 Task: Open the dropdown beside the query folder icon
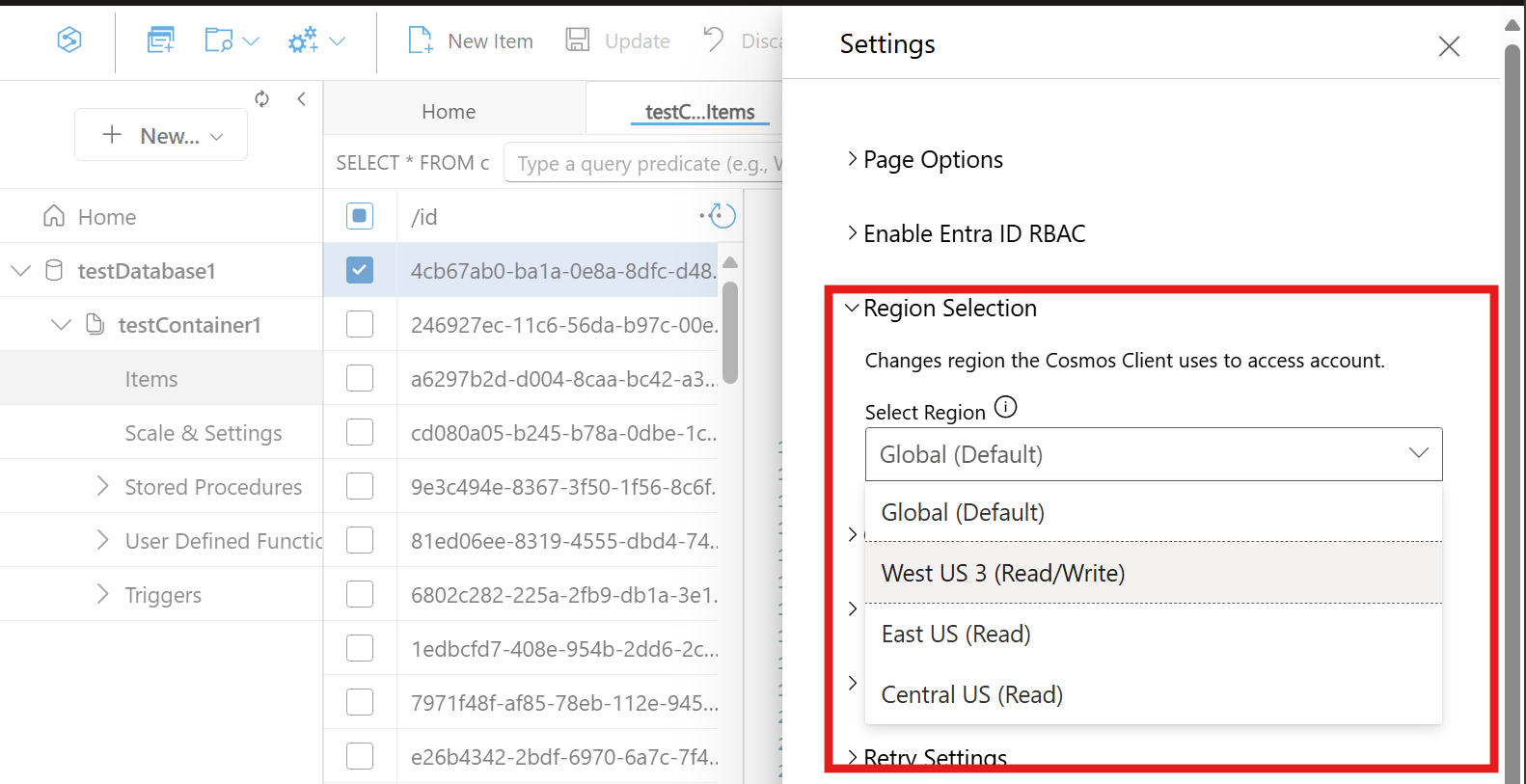tap(251, 41)
